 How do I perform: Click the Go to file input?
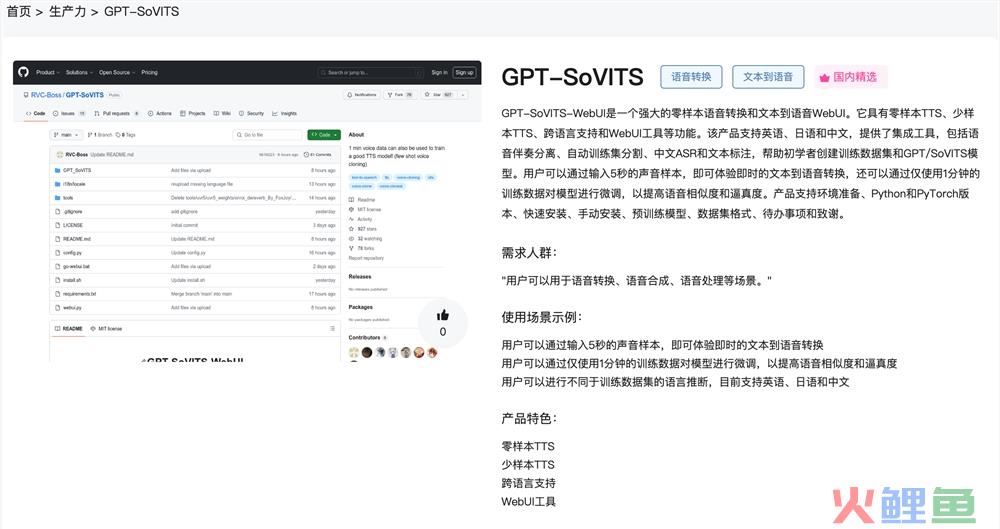tap(268, 135)
